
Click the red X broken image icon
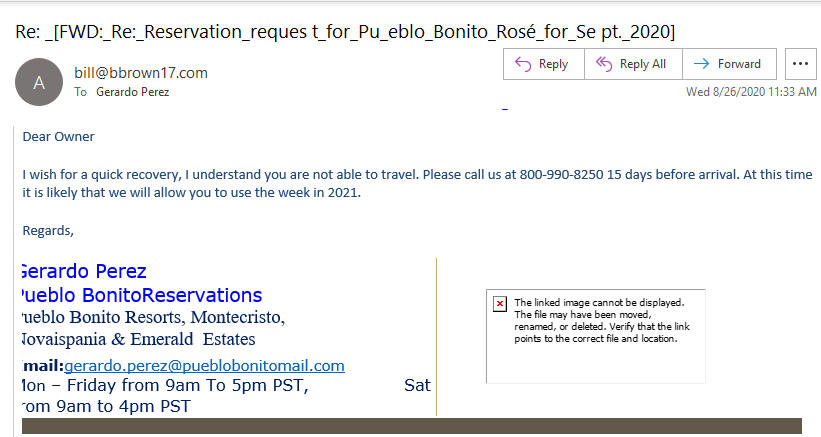[500, 304]
